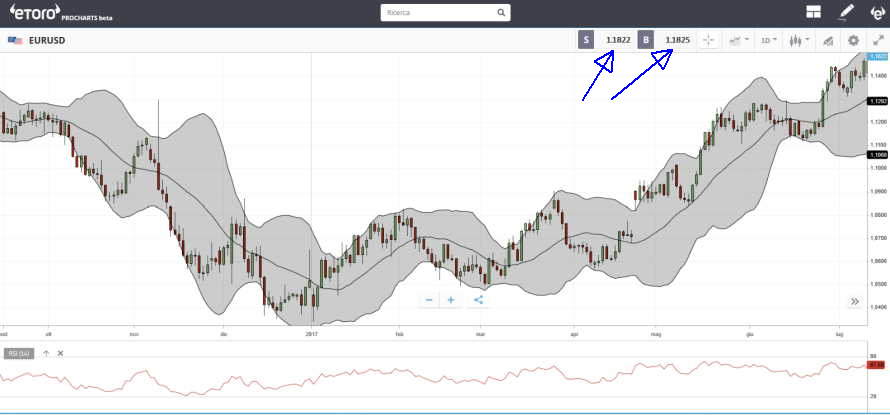Click the S sell button
This screenshot has height=415, width=890.
(x=586, y=40)
